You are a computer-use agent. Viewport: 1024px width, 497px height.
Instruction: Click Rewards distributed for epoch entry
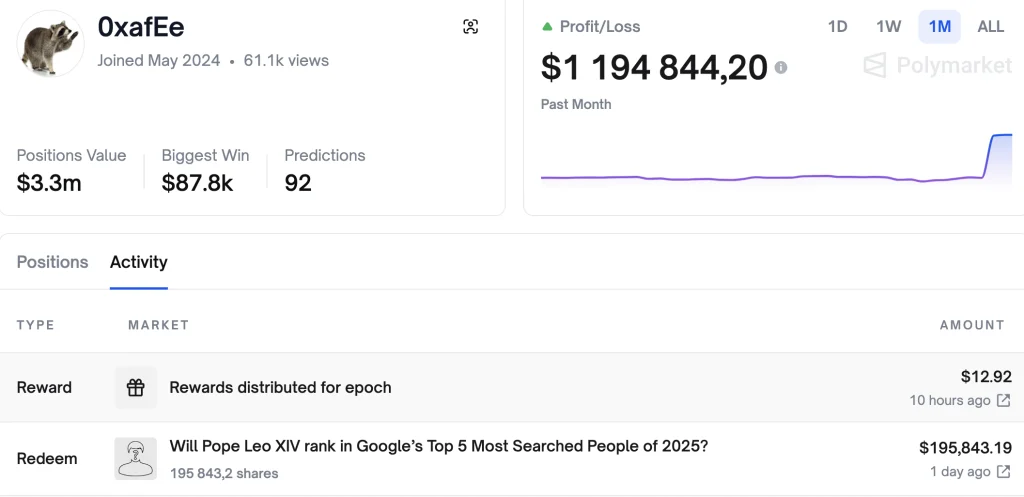click(x=280, y=388)
